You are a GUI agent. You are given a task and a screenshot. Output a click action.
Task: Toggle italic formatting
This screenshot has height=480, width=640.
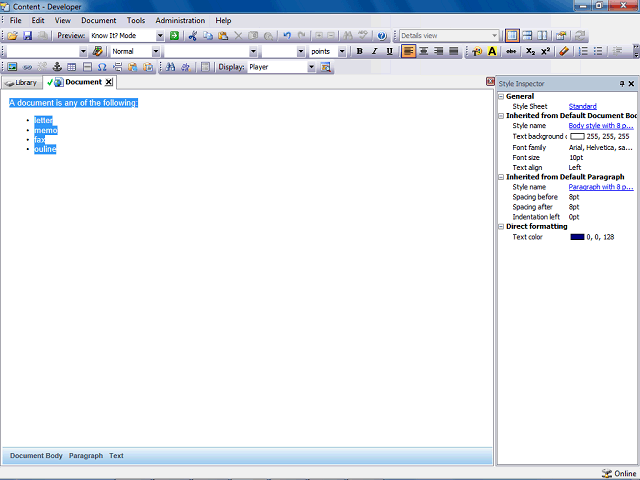(374, 51)
